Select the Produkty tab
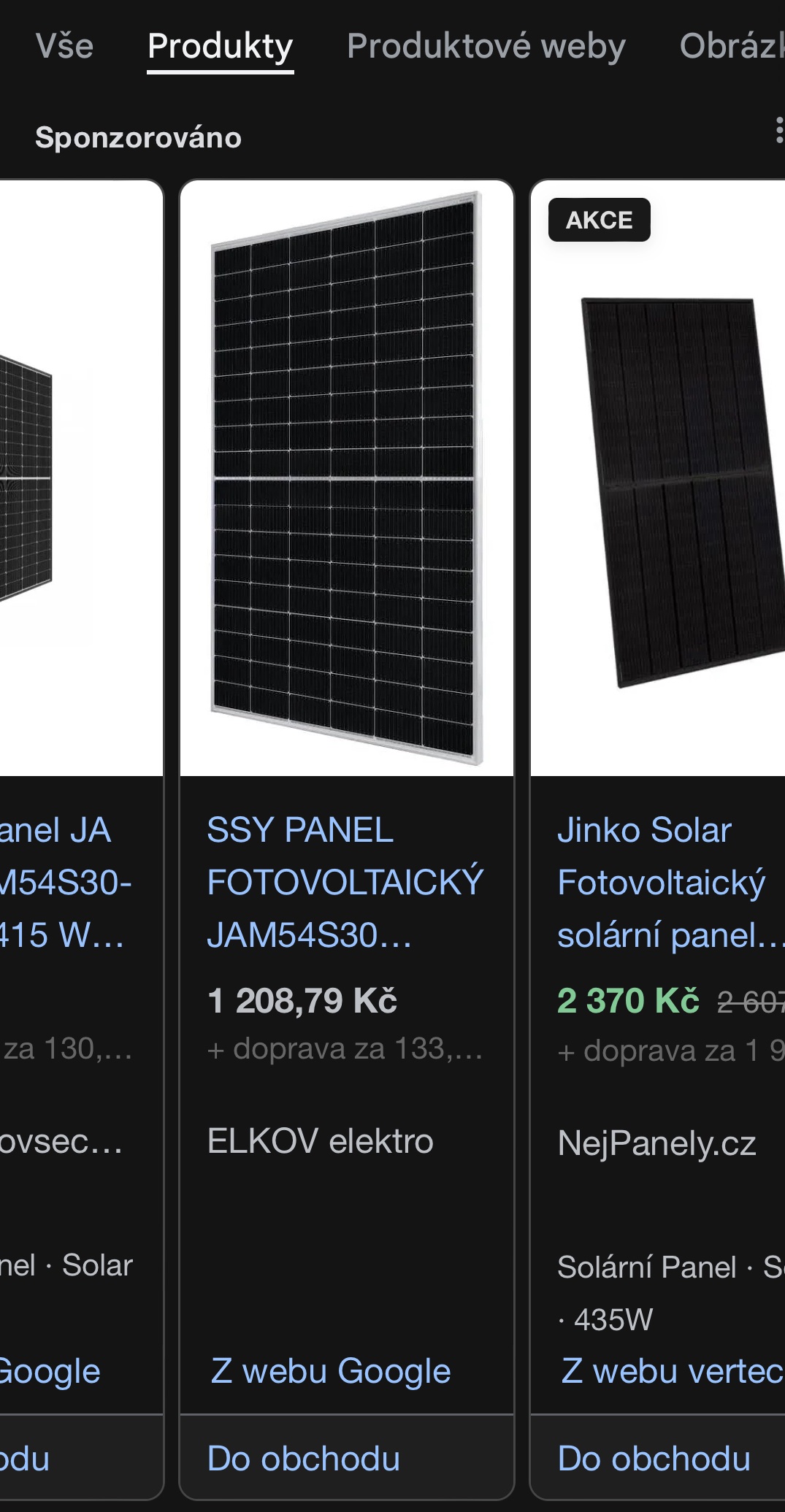785x1512 pixels. 220,46
